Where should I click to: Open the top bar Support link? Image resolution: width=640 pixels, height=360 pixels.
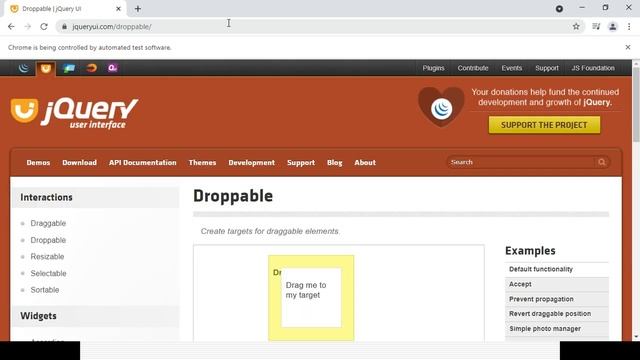coord(547,68)
